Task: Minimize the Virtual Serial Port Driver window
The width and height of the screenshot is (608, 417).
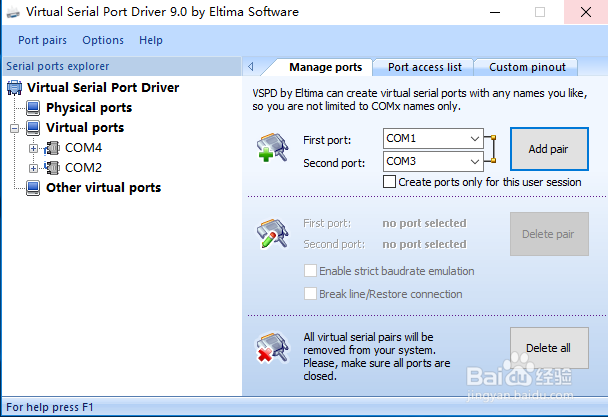Action: click(495, 12)
